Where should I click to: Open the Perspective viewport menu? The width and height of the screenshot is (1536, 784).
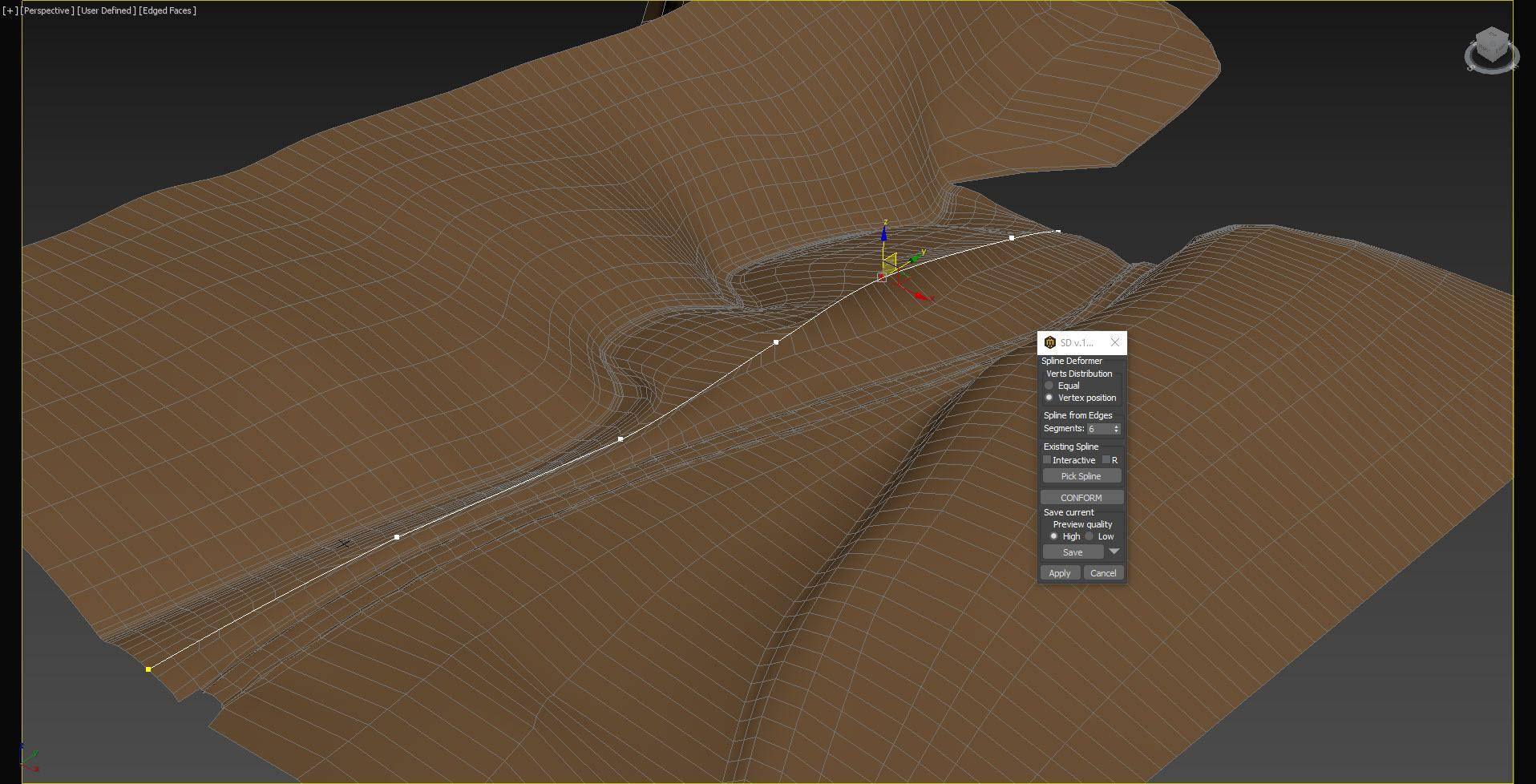click(48, 10)
